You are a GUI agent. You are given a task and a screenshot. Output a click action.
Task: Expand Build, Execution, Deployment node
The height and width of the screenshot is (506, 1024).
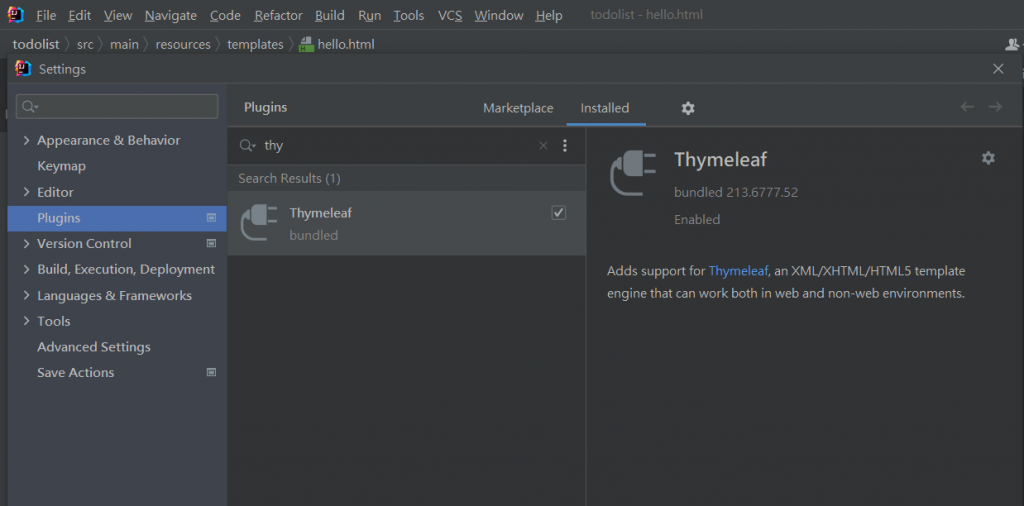pos(27,269)
